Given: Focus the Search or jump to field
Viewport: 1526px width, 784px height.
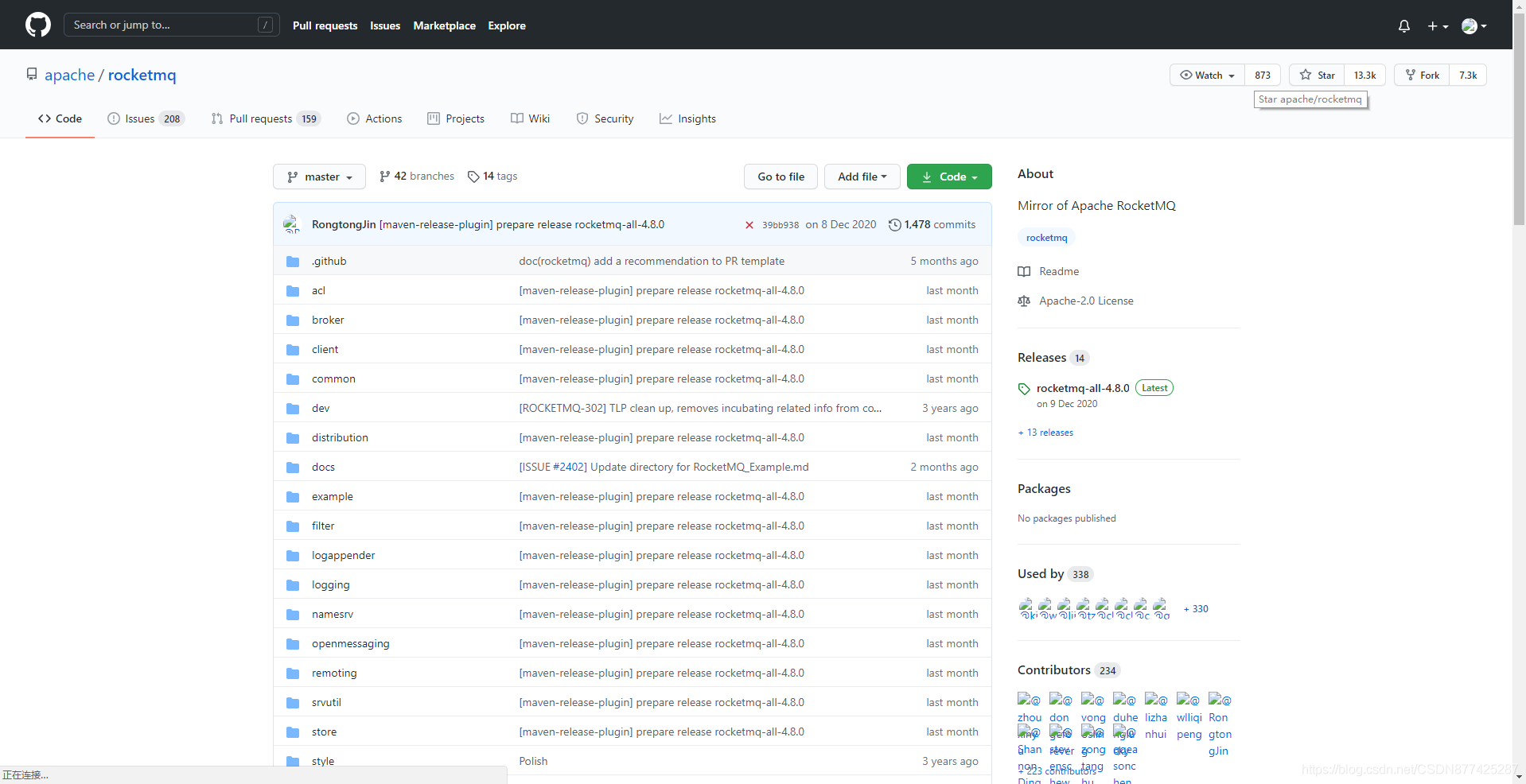Looking at the screenshot, I should coord(171,25).
